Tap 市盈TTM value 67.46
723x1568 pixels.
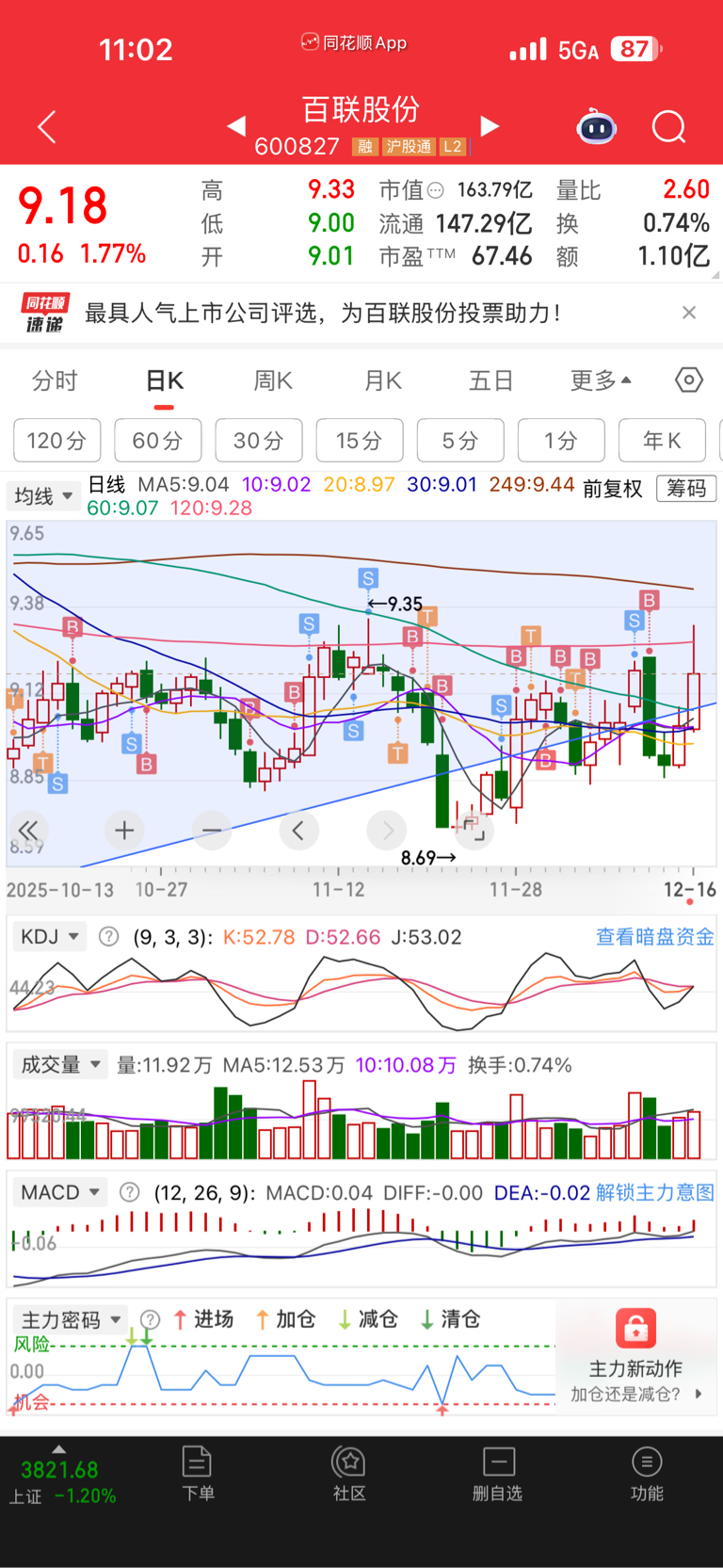click(502, 256)
